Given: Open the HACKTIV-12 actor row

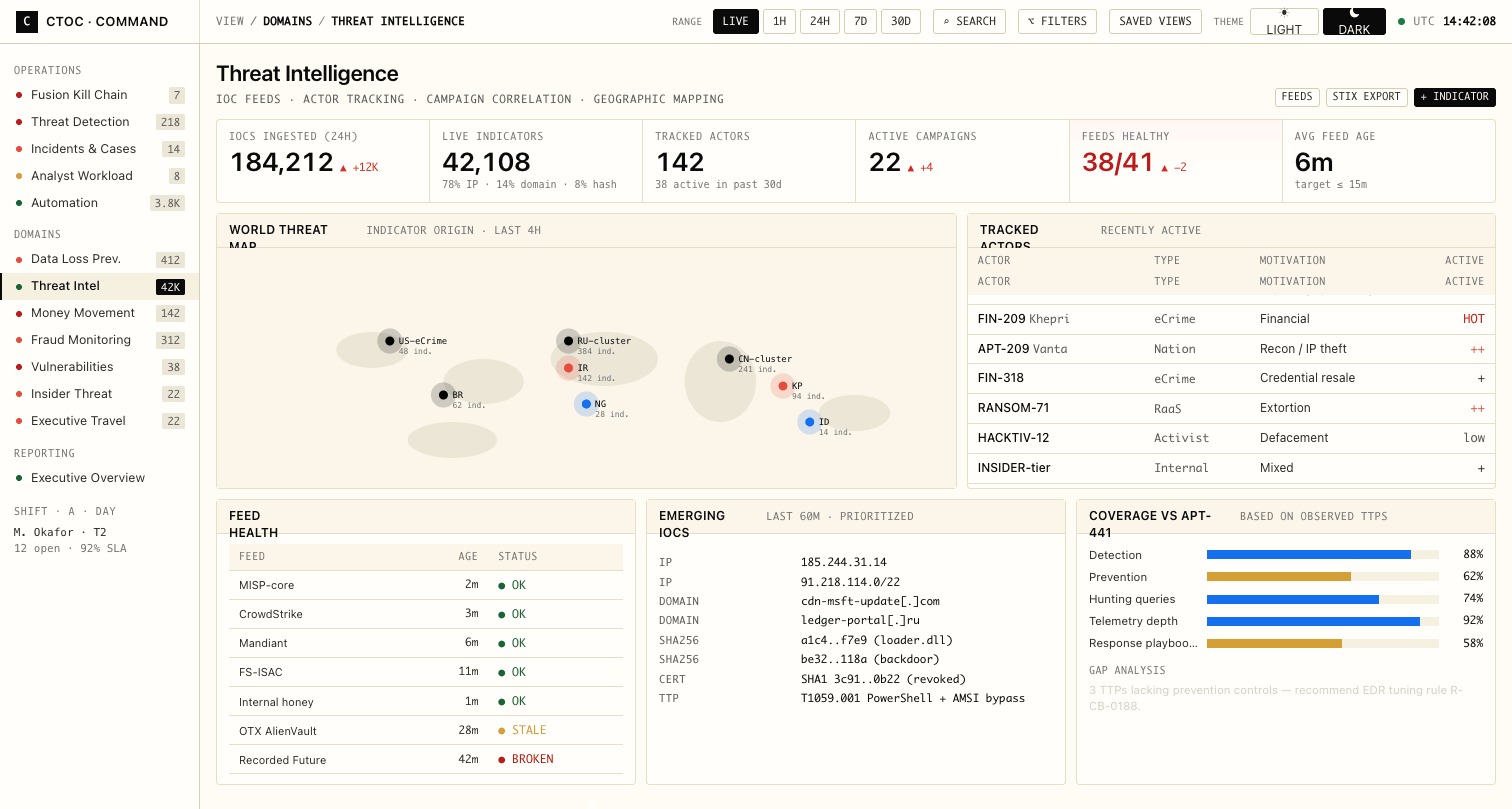Looking at the screenshot, I should click(x=1231, y=438).
